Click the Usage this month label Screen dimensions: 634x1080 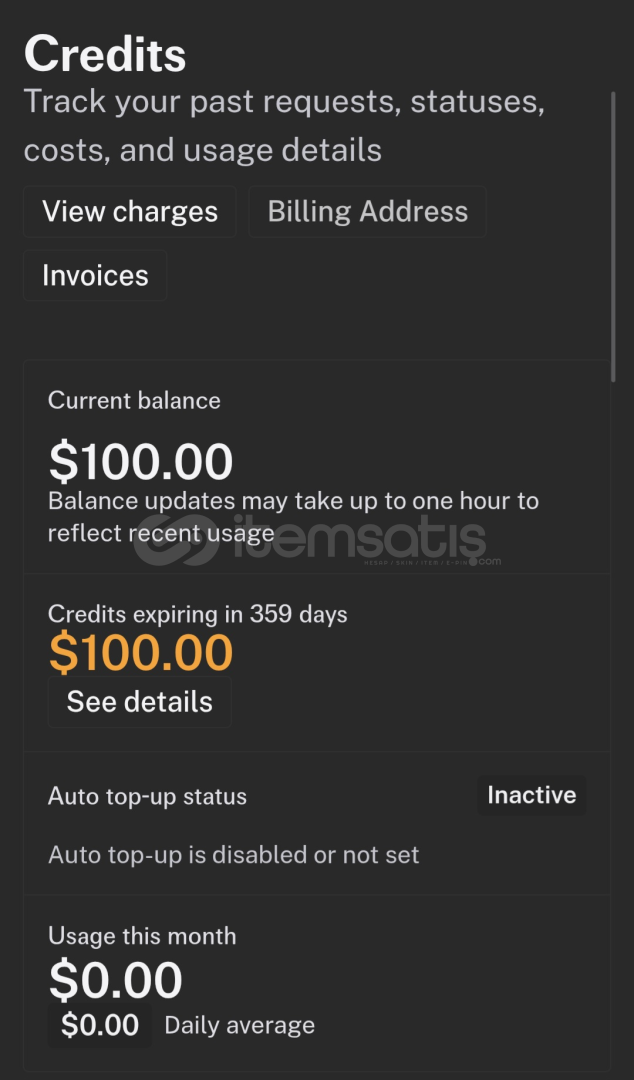142,937
